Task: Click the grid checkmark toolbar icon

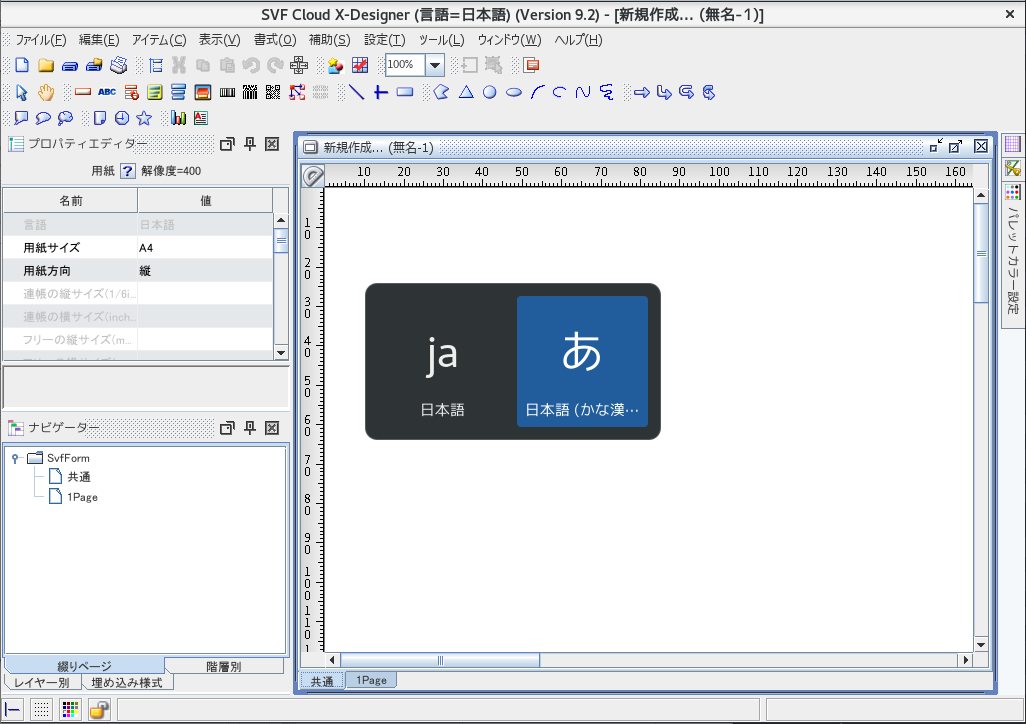Action: (360, 65)
